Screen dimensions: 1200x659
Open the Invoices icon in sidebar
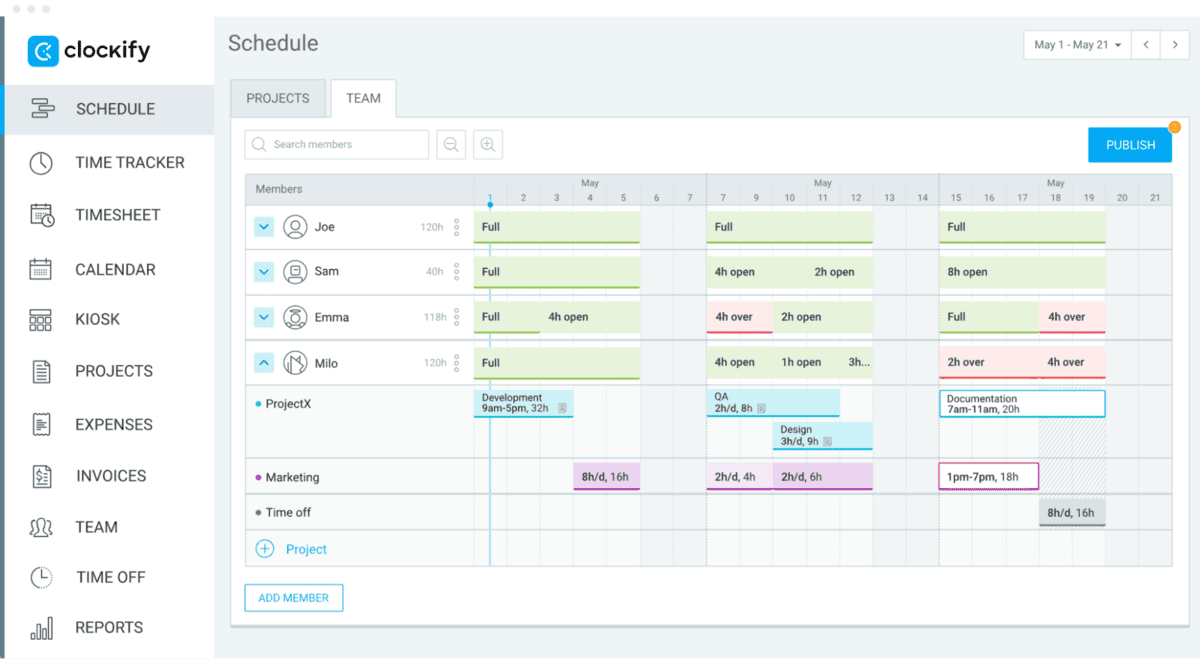tap(41, 476)
